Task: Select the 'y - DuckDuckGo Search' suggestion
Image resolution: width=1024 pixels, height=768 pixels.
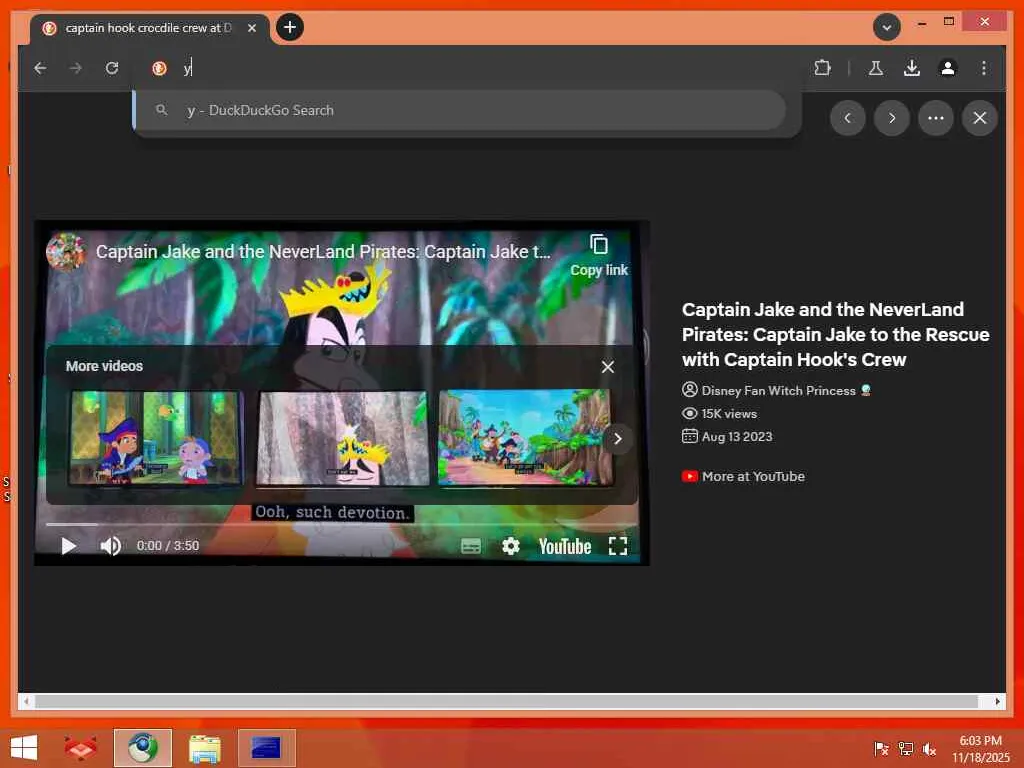Action: click(460, 110)
